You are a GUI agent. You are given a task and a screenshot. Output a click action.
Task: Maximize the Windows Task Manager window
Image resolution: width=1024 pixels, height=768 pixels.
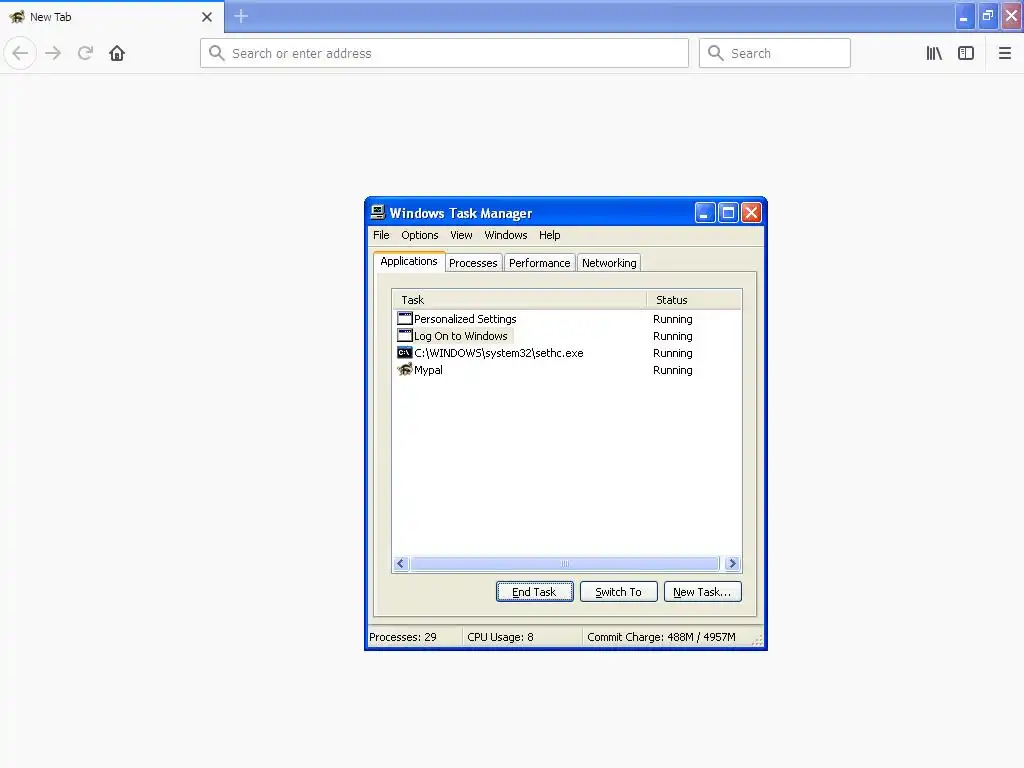728,213
